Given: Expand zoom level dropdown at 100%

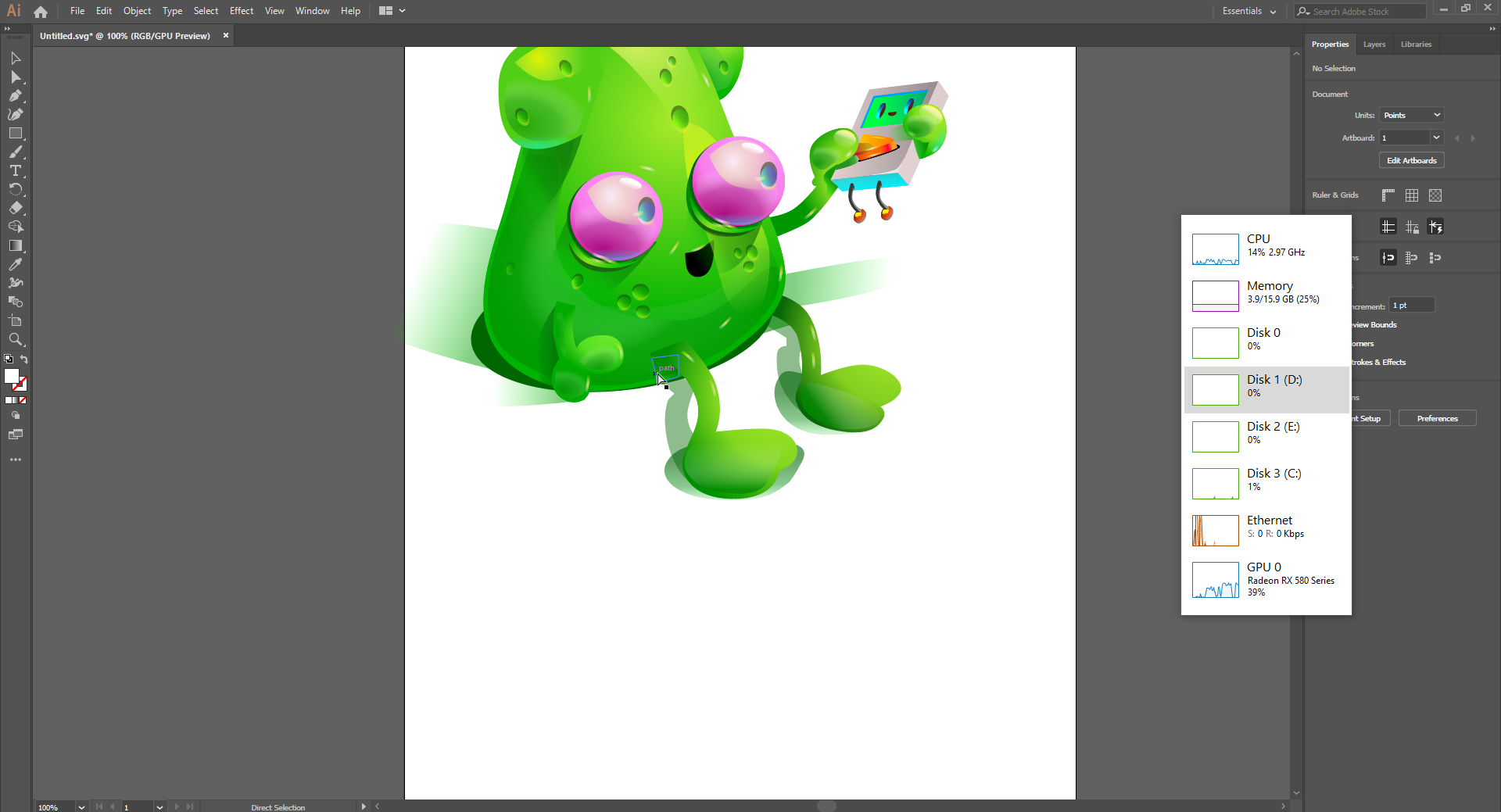Looking at the screenshot, I should tap(81, 807).
